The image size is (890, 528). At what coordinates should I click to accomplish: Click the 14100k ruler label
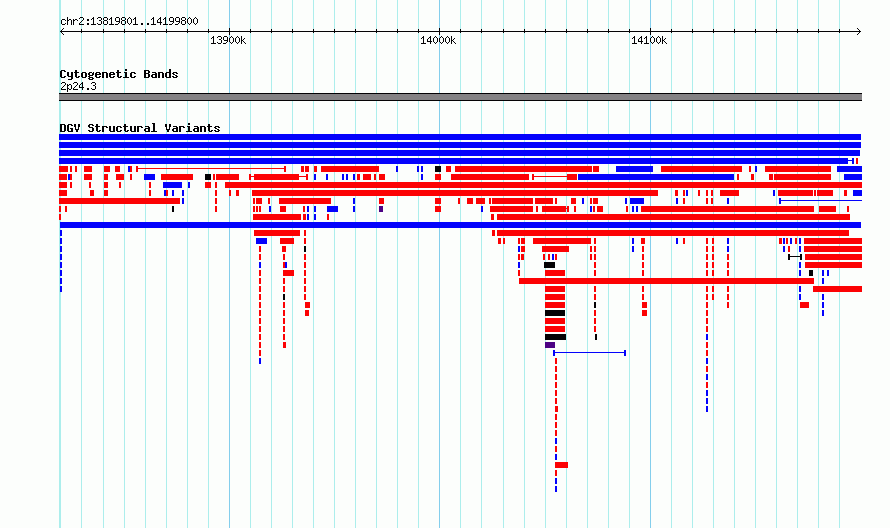pos(649,40)
